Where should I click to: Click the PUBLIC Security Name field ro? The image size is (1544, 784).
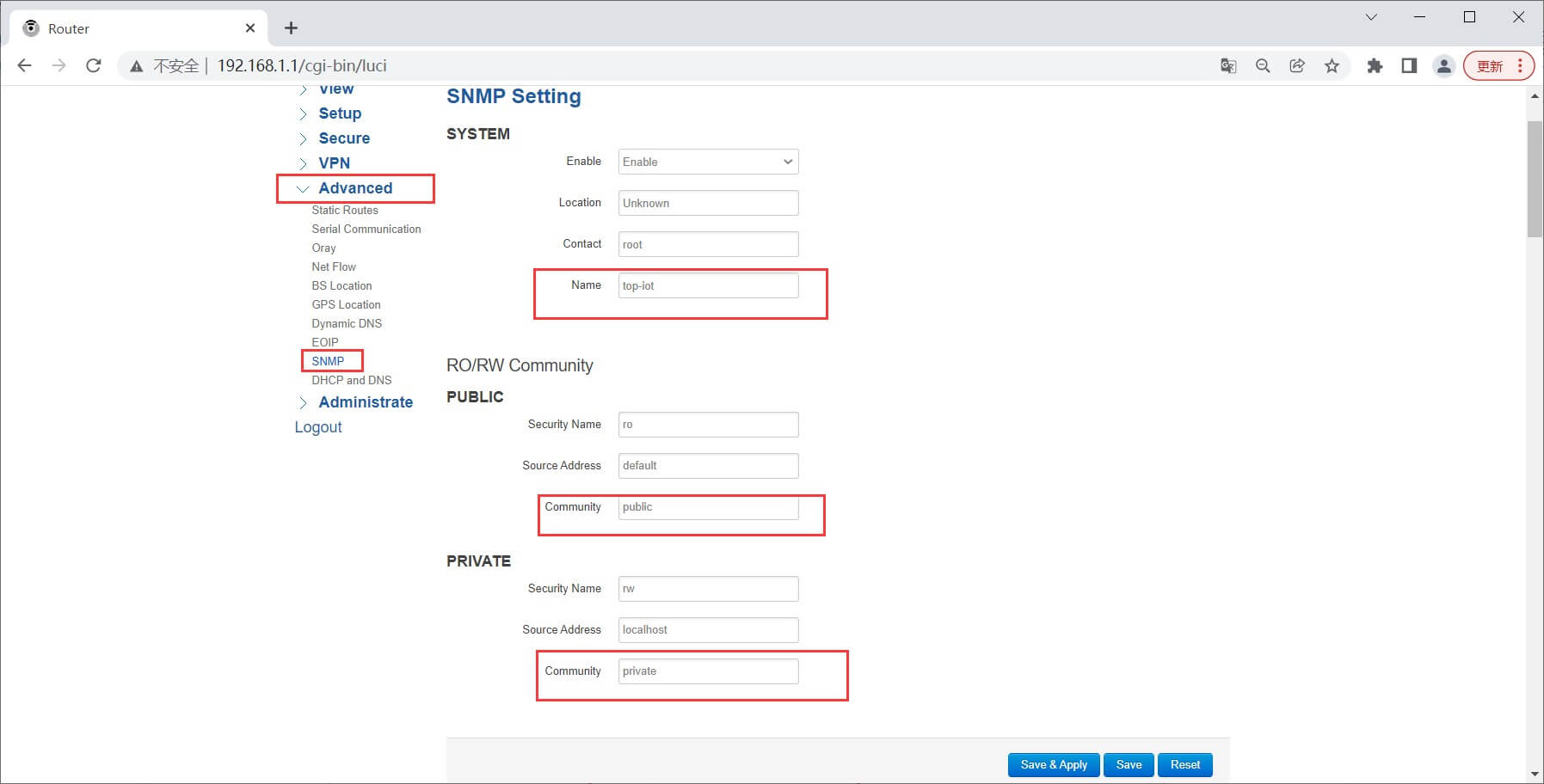708,425
